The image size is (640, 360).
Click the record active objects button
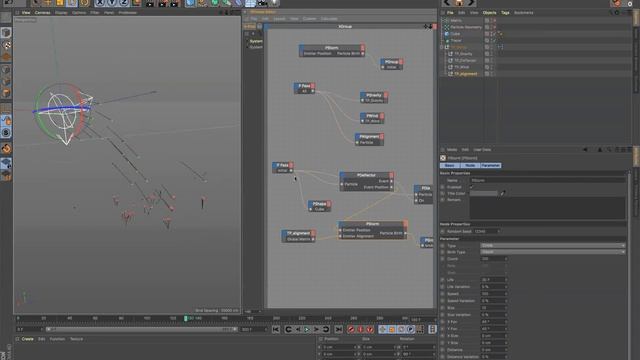tap(351, 329)
